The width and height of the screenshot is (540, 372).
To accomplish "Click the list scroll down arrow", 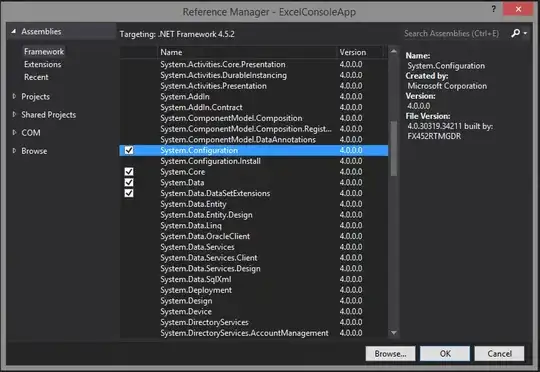I will point(394,333).
